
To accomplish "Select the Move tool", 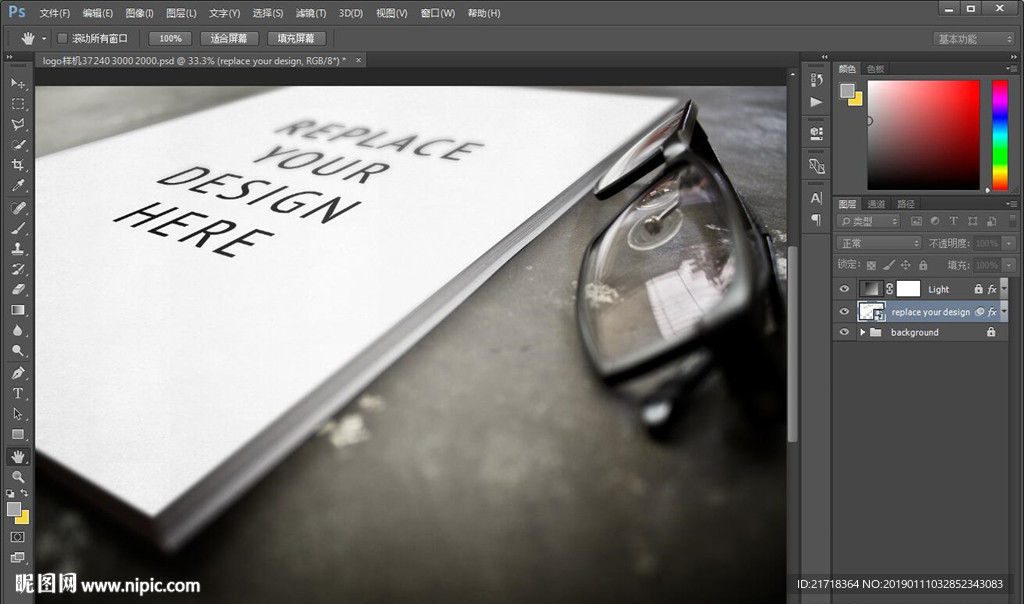I will point(18,83).
